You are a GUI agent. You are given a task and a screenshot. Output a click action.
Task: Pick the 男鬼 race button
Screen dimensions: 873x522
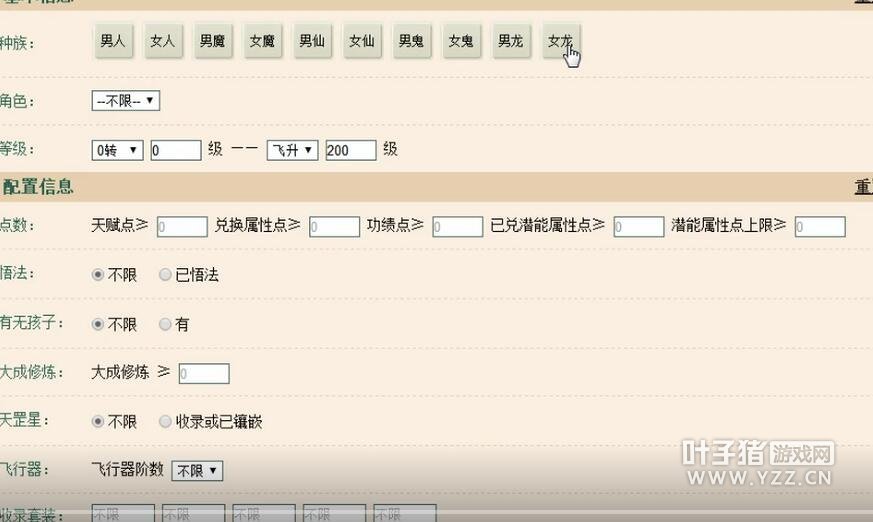(x=411, y=42)
